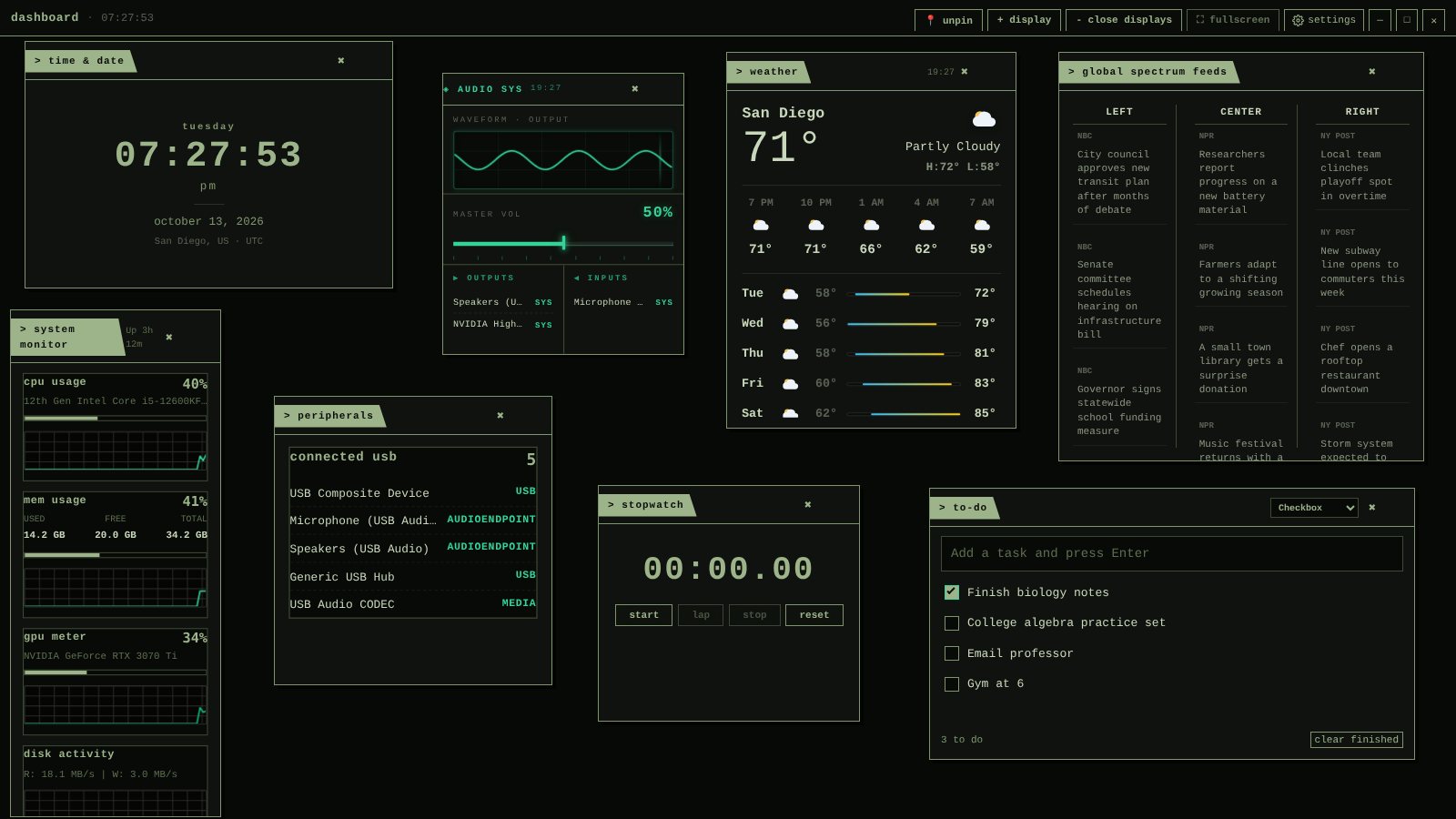Close the audio sys widget

635,89
